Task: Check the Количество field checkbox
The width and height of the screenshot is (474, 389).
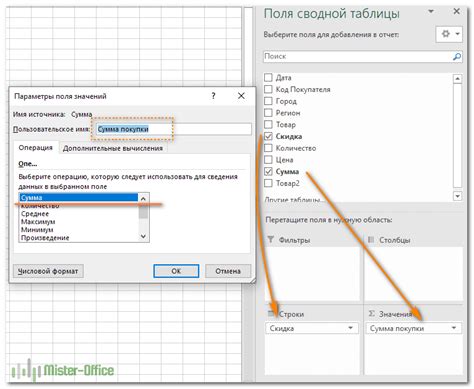Action: click(268, 148)
